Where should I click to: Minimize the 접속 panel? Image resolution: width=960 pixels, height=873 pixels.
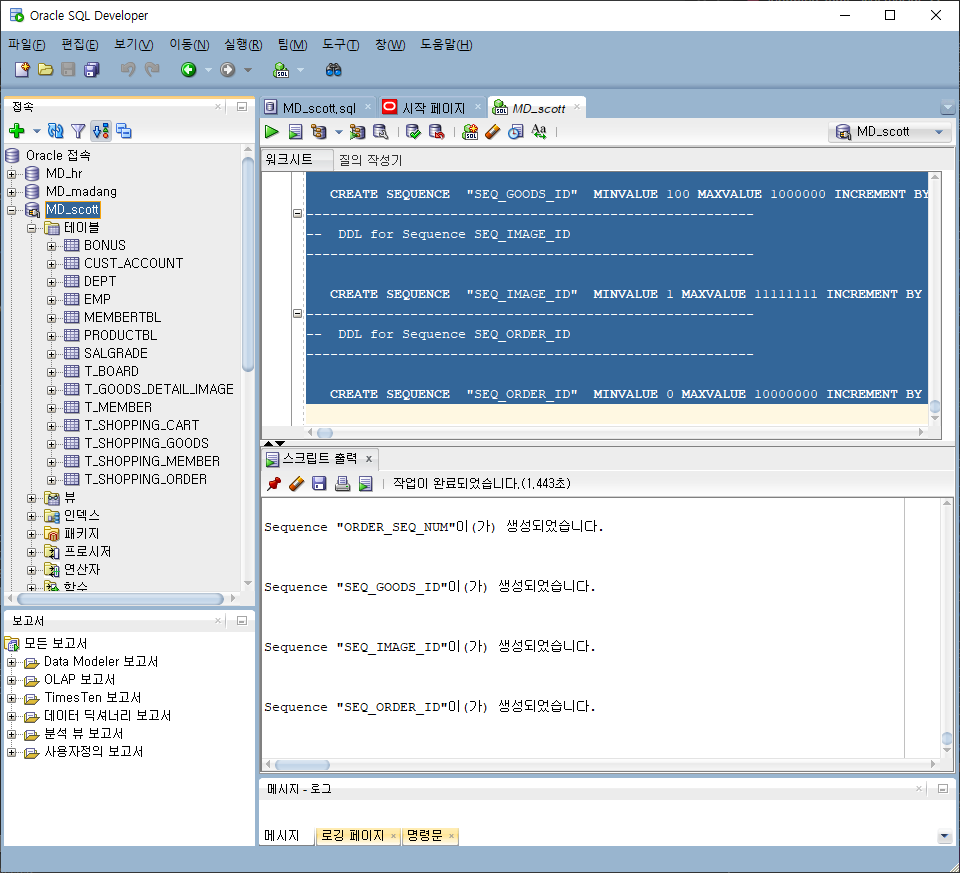click(x=242, y=107)
